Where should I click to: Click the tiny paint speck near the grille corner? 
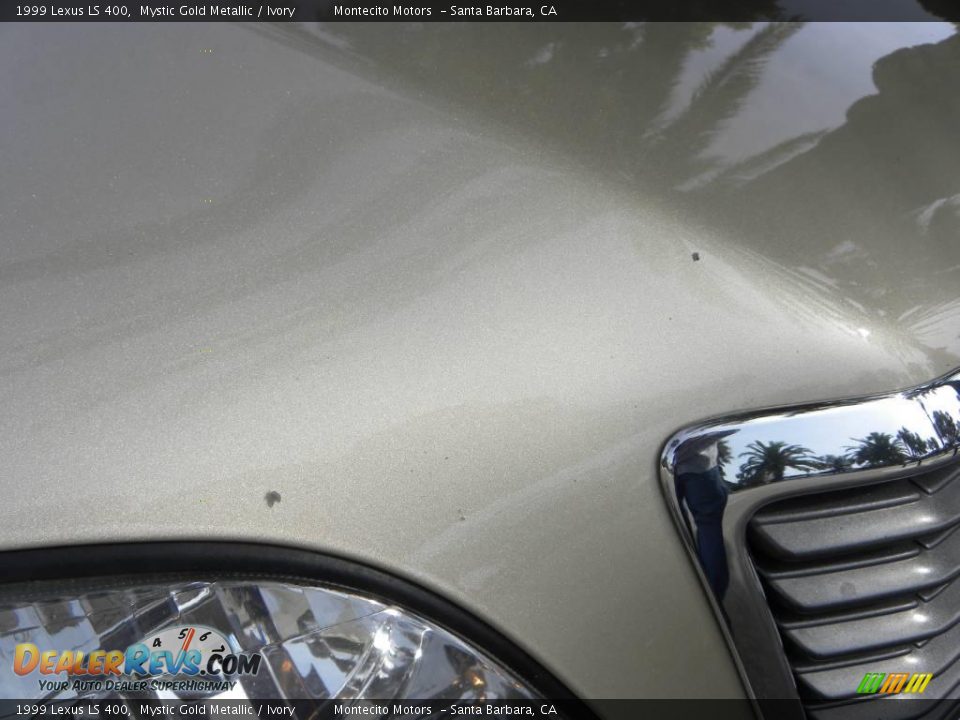[x=460, y=516]
